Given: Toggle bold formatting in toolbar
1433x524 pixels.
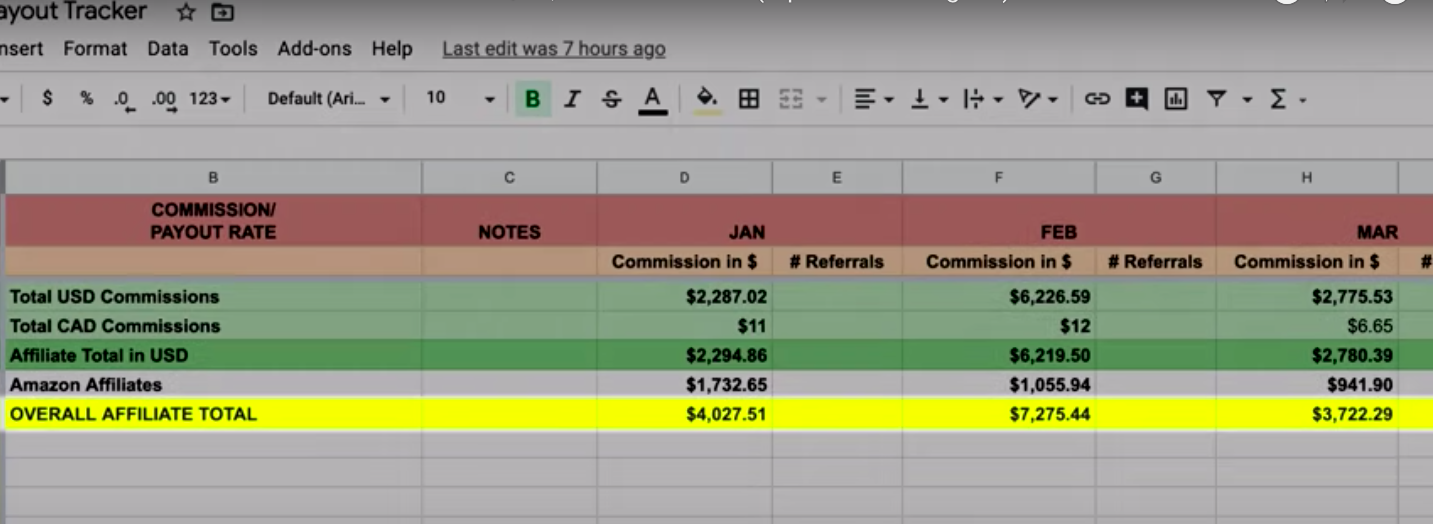Looking at the screenshot, I should click(532, 99).
